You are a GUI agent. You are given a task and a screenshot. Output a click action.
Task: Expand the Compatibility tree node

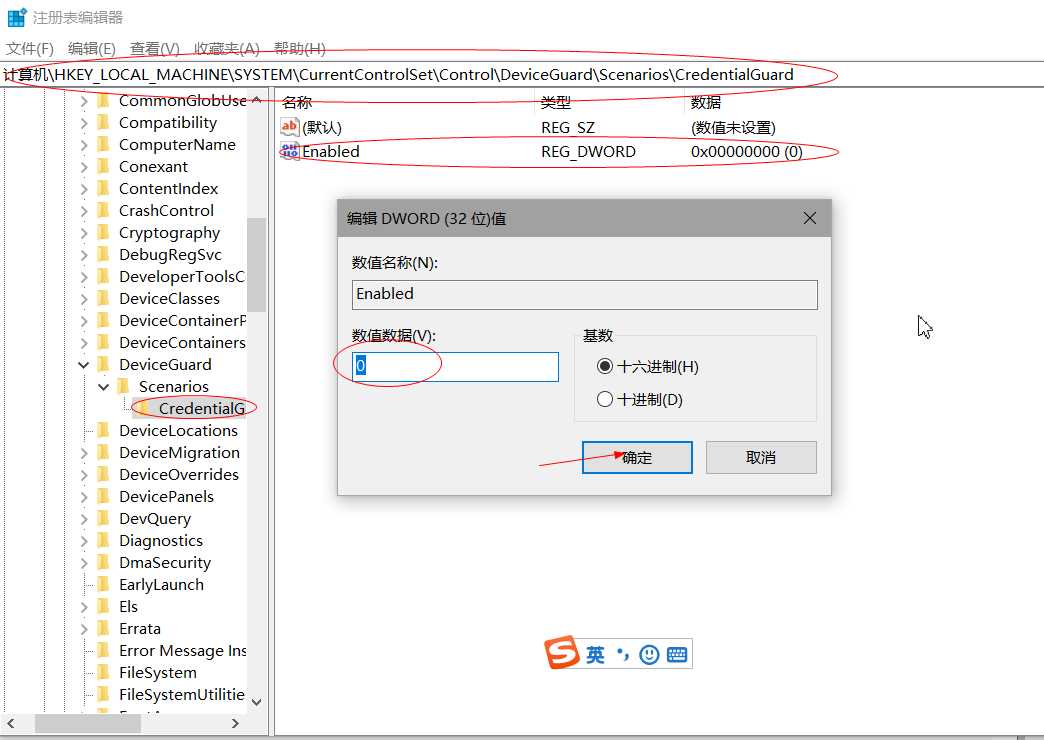pos(83,123)
